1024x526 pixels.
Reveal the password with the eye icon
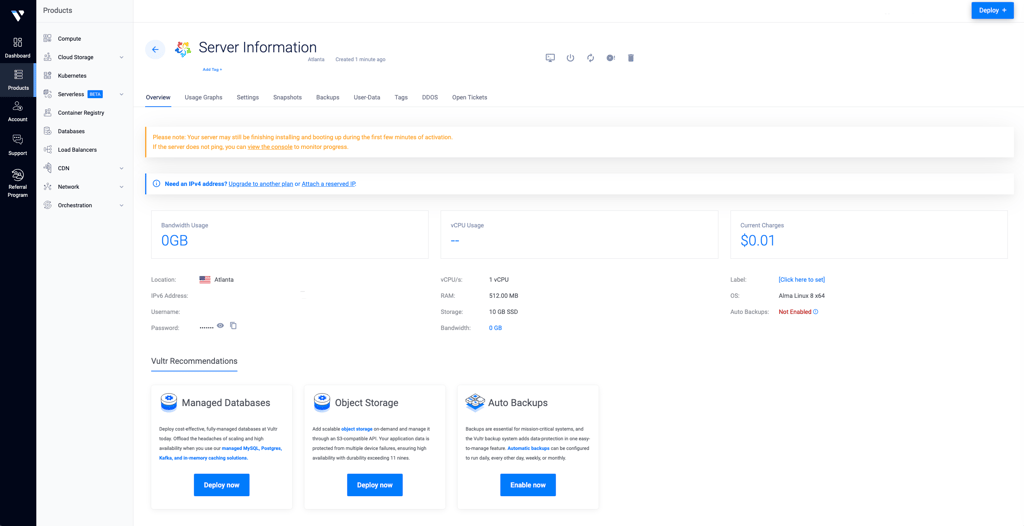click(221, 325)
